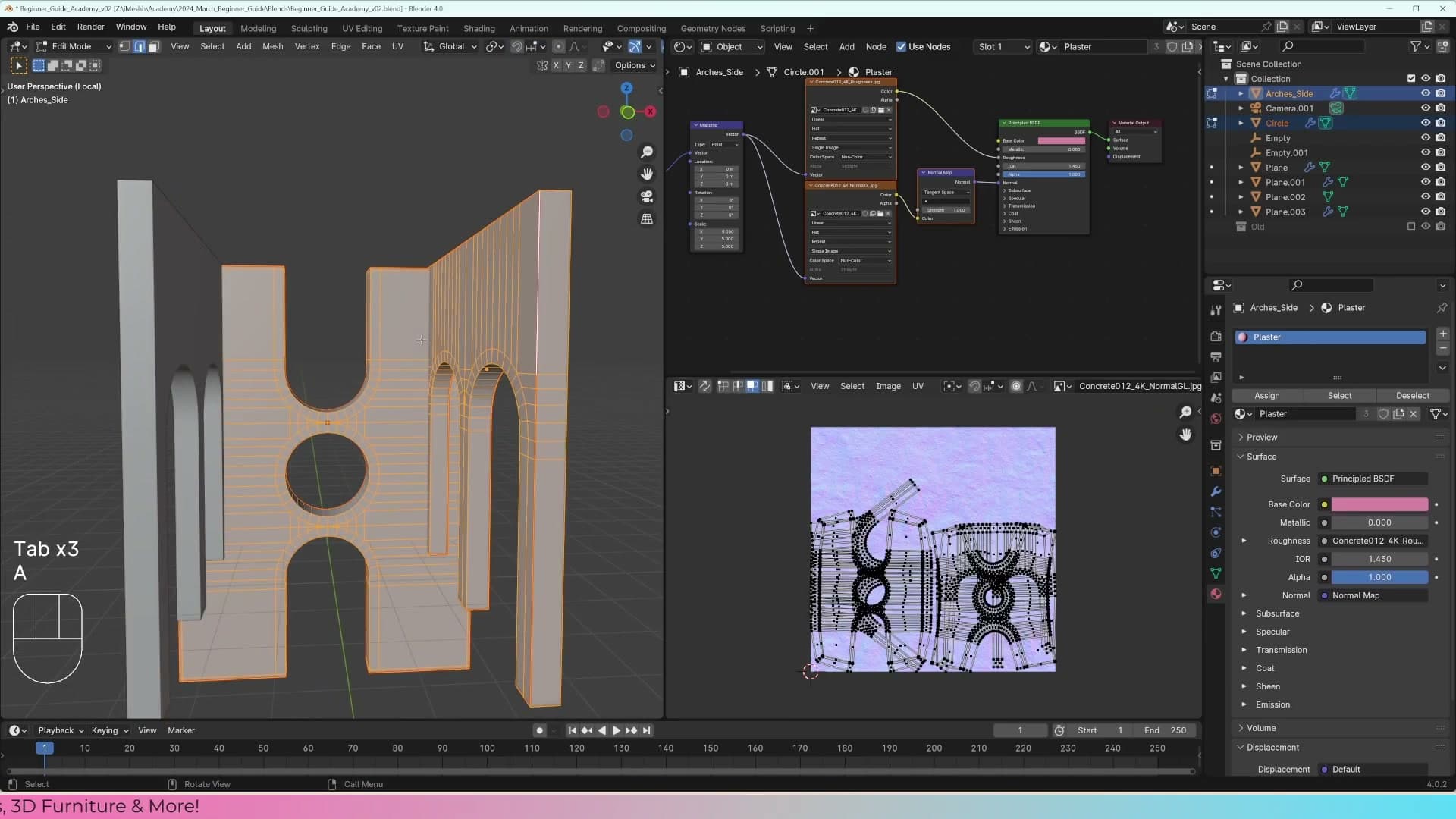The height and width of the screenshot is (819, 1456).
Task: Open Material properties tab
Action: click(1216, 594)
